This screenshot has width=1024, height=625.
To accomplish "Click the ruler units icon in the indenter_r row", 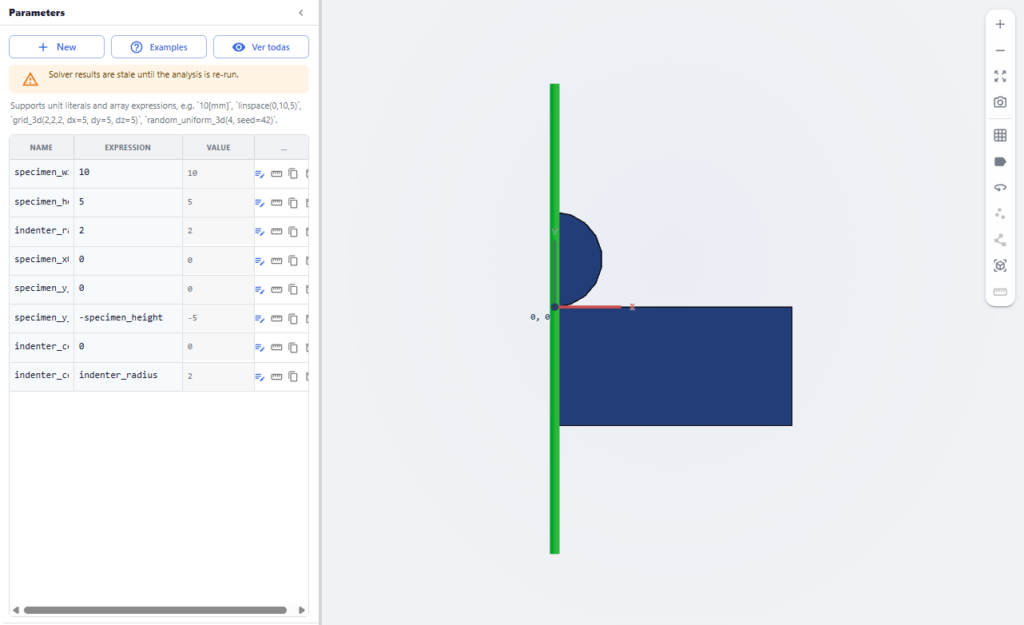I will [276, 231].
